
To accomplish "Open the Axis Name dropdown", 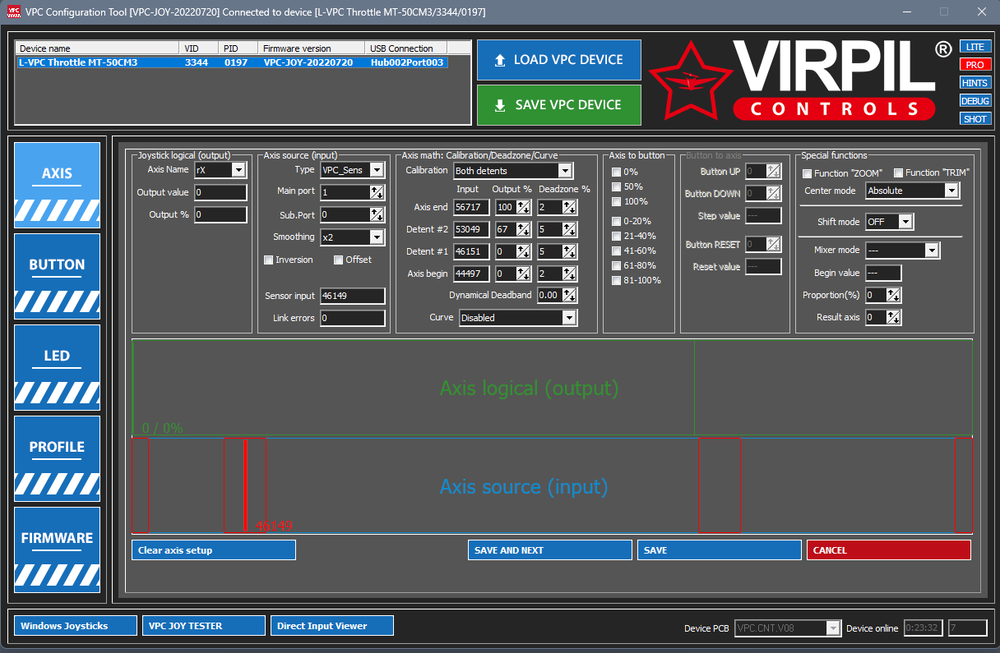I will [238, 170].
